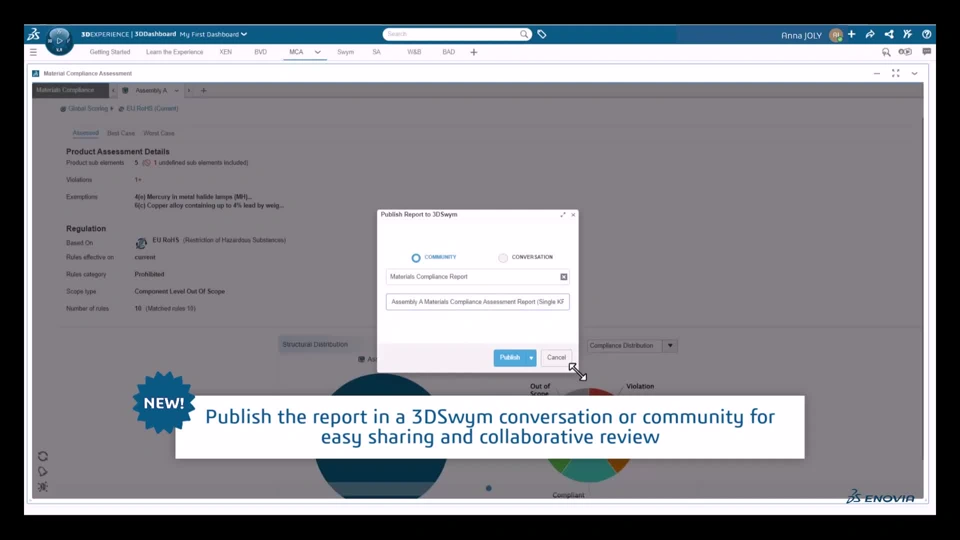The image size is (960, 540).
Task: Open Anna JOLY's profile avatar
Action: point(836,35)
